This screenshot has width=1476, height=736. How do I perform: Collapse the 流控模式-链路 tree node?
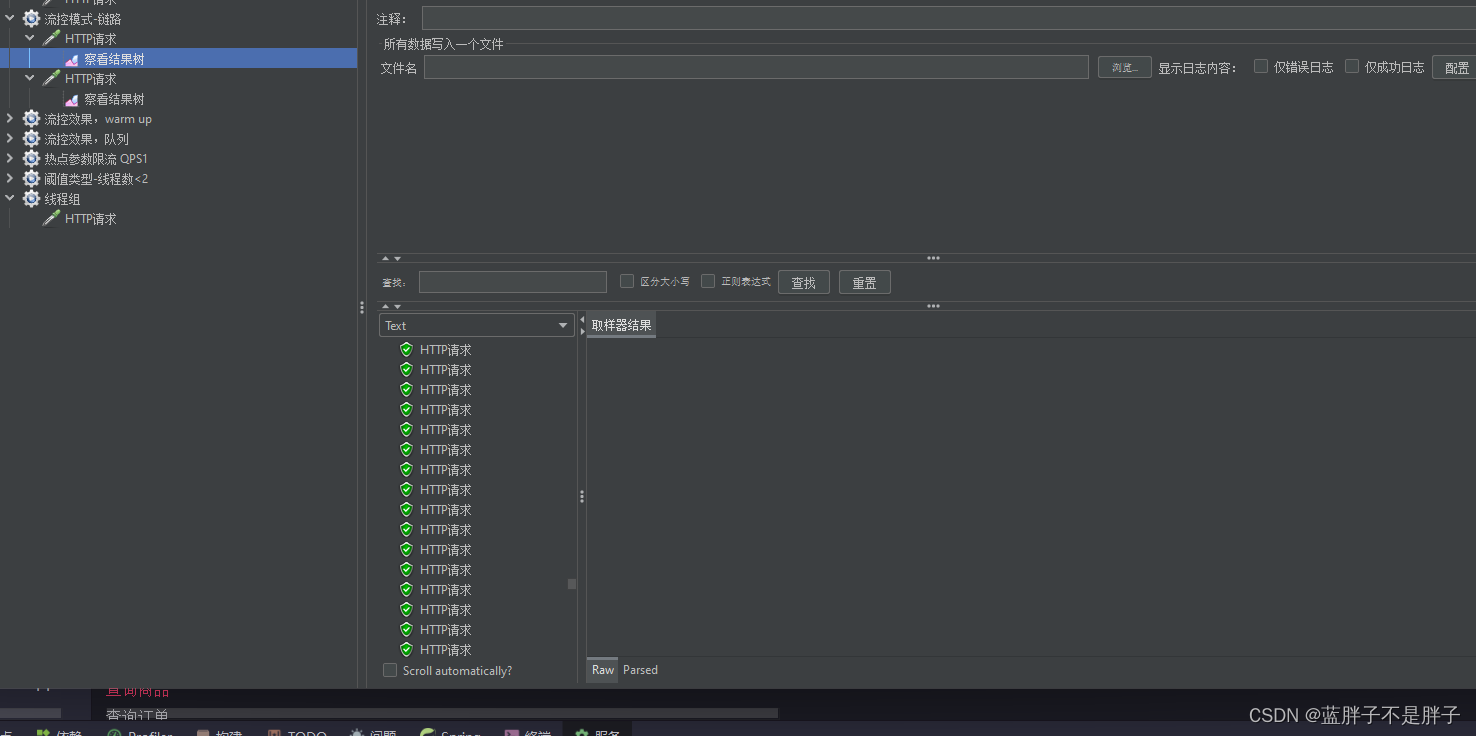click(10, 18)
